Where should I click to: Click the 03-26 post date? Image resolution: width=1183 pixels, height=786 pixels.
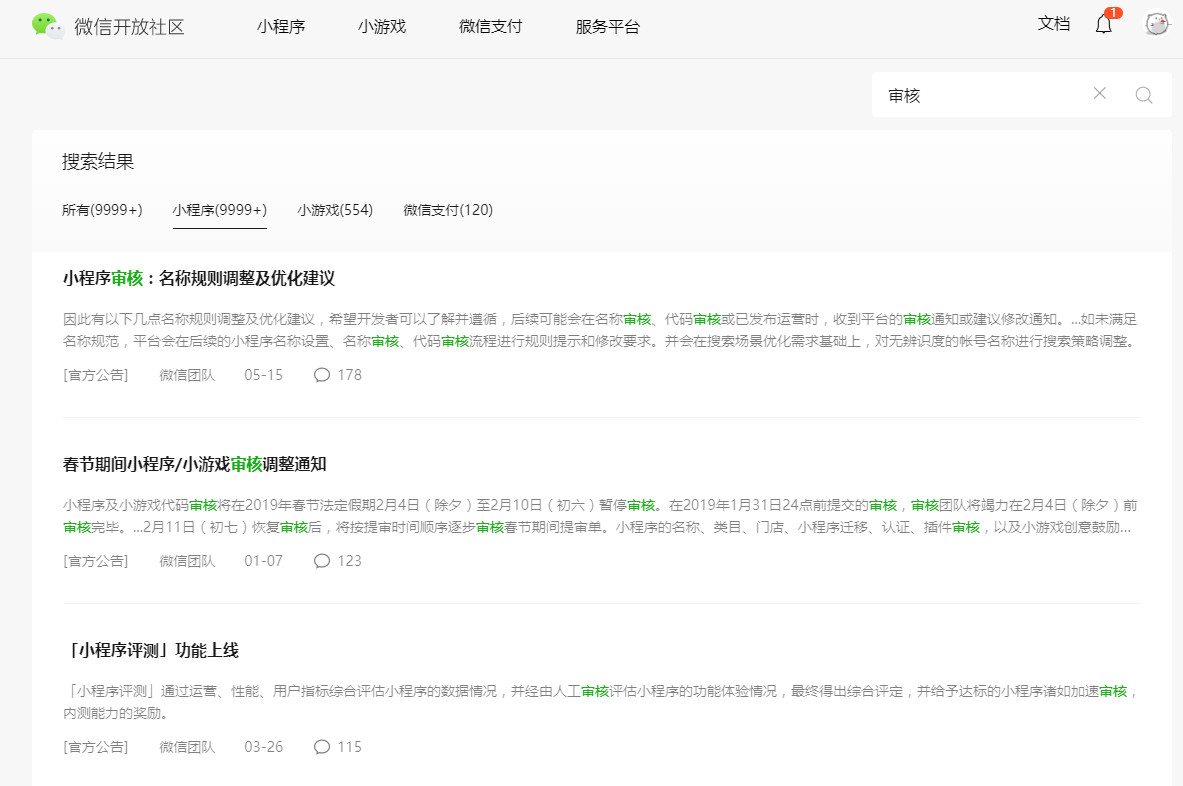click(x=263, y=747)
